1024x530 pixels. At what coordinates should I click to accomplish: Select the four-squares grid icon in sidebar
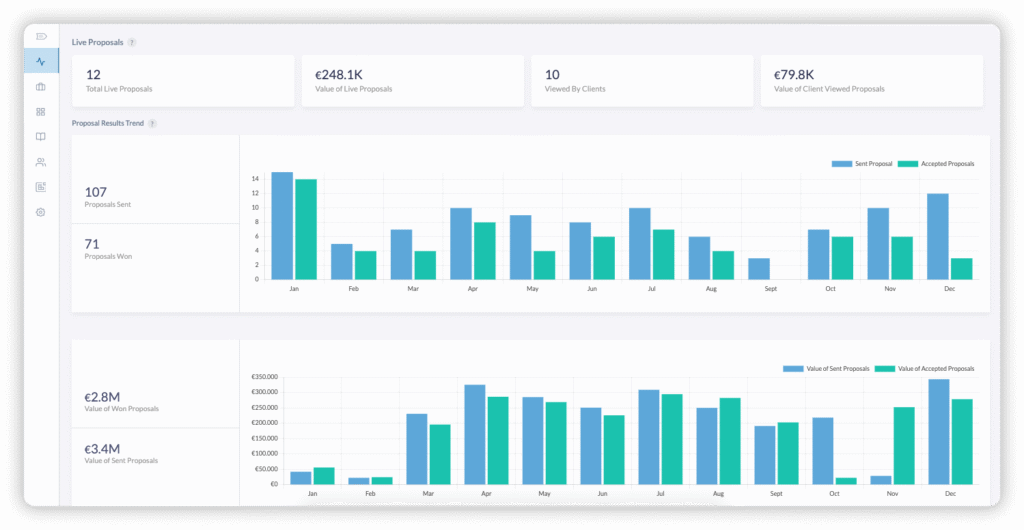(x=41, y=112)
